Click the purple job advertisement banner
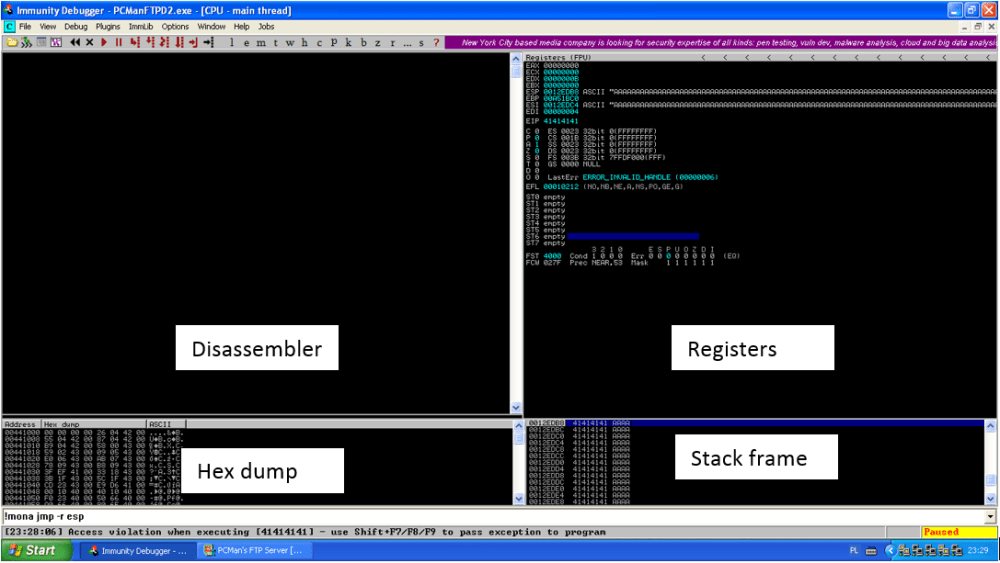 tap(722, 43)
